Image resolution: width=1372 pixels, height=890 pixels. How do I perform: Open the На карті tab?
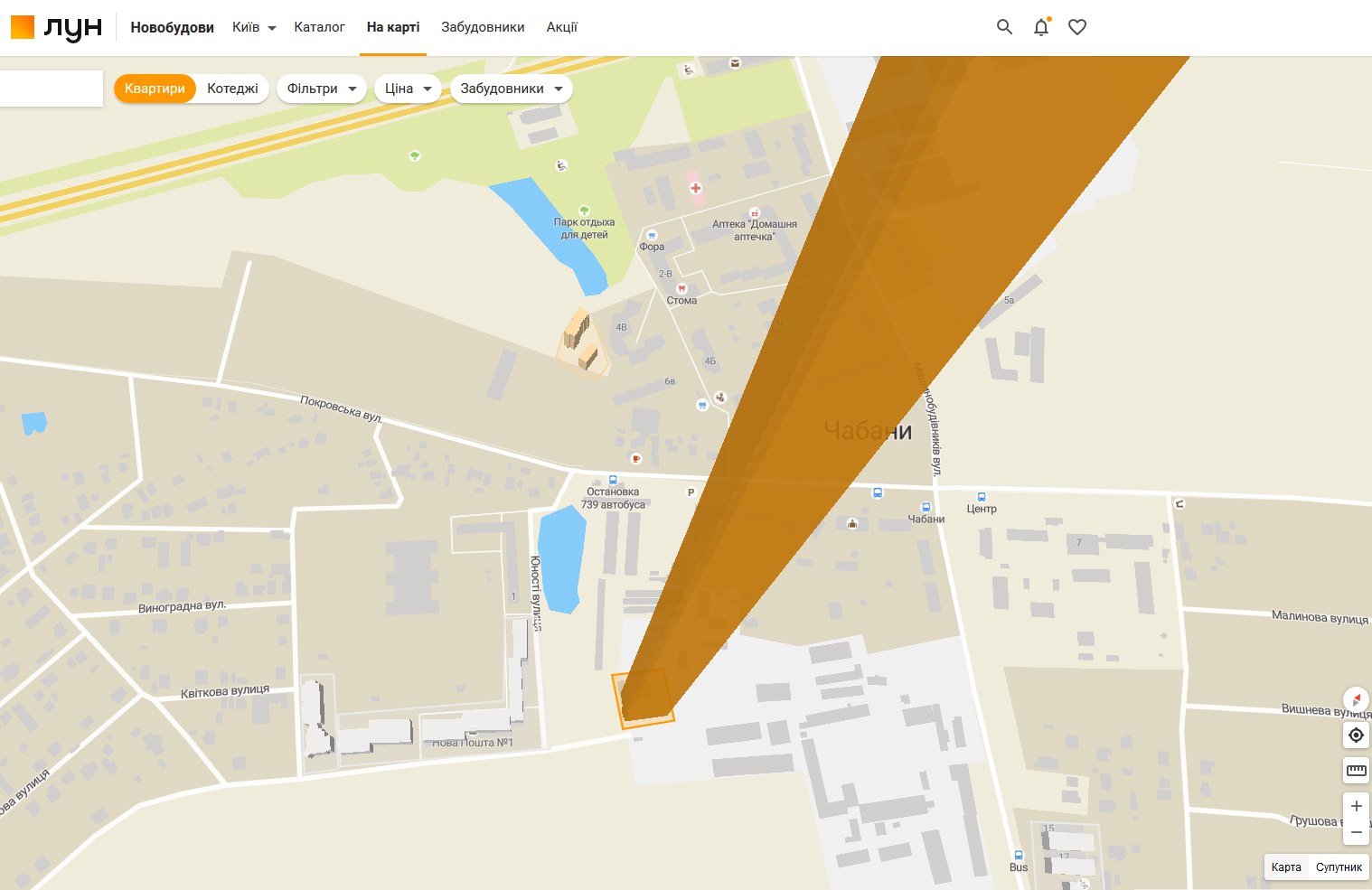click(393, 27)
